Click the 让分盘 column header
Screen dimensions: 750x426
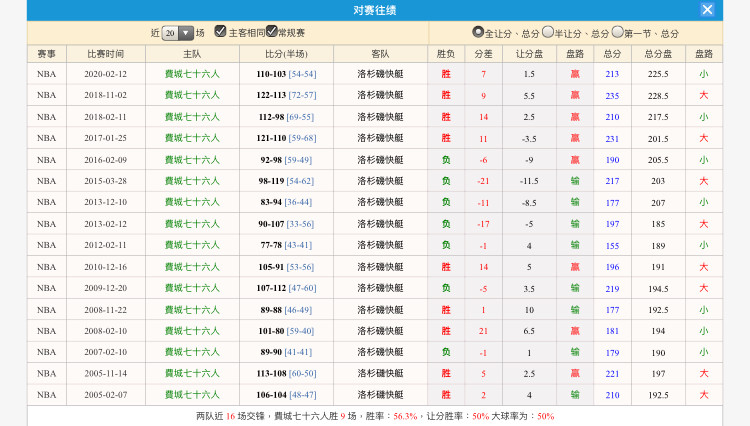click(x=529, y=54)
